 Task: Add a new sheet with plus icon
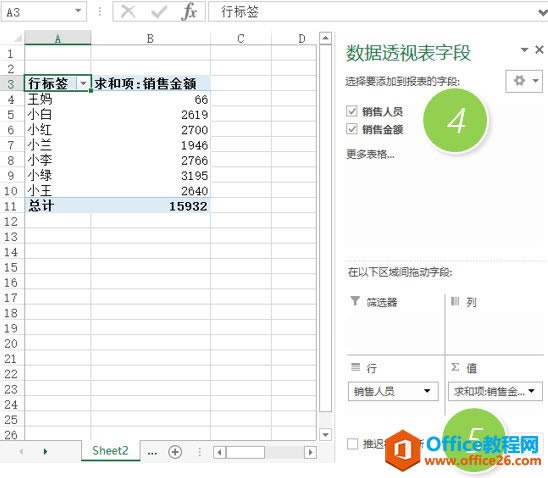coord(175,452)
